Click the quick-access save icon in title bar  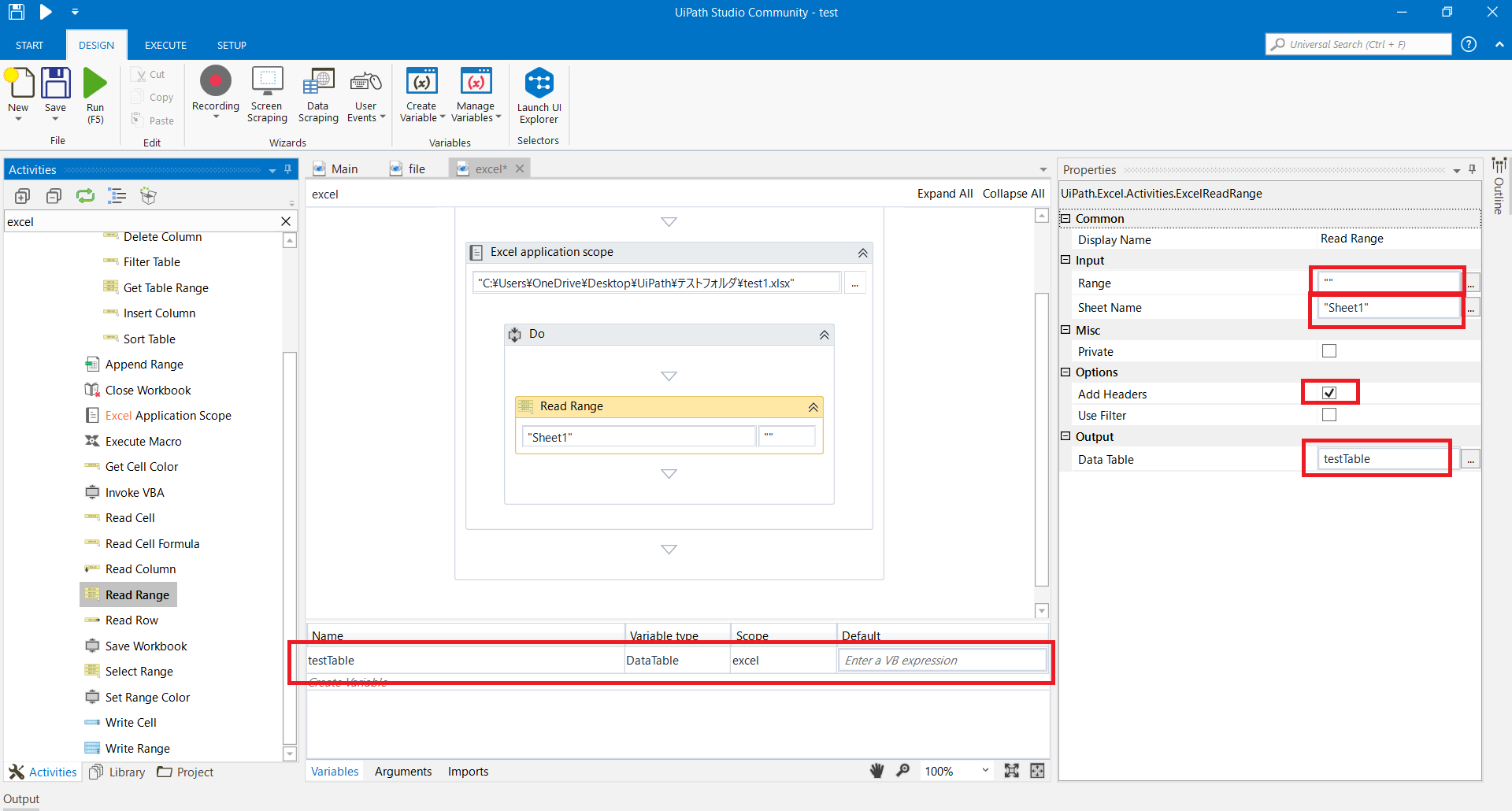17,12
